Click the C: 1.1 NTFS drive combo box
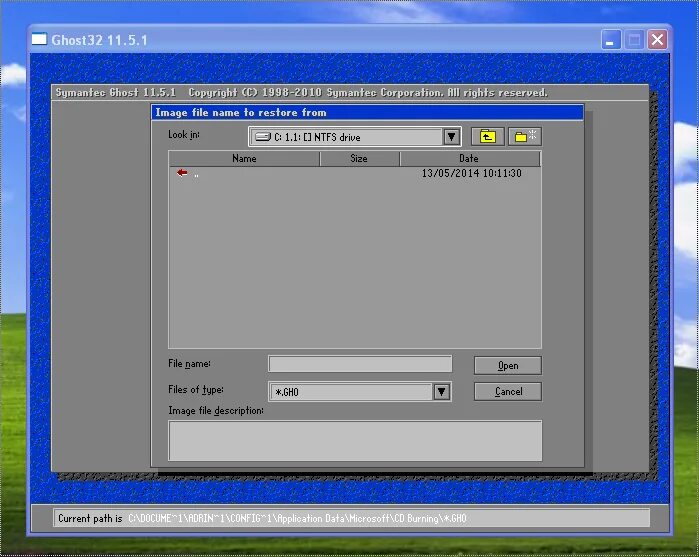Viewport: 699px width, 557px height. (354, 137)
